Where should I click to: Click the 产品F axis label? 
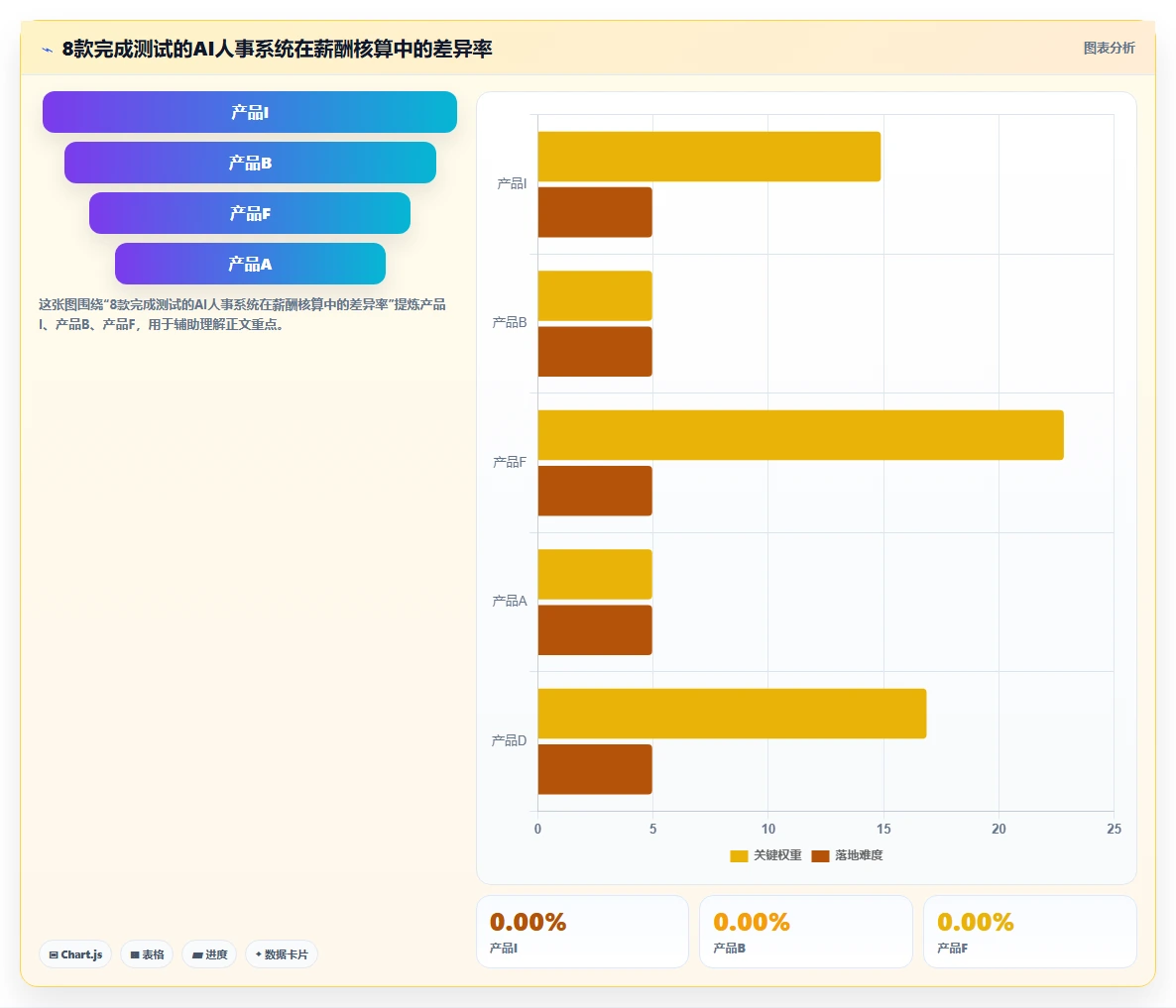coord(510,462)
